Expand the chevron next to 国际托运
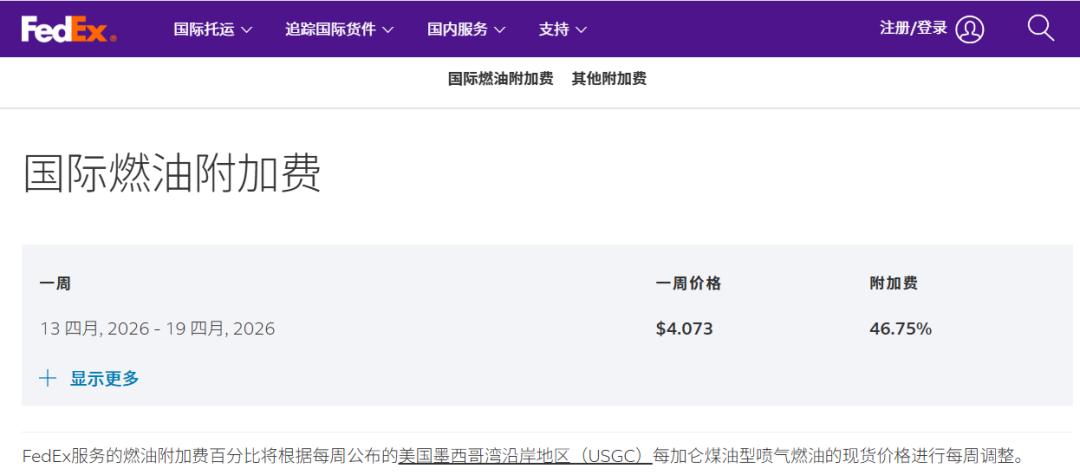Viewport: 1080px width, 475px height. click(247, 30)
